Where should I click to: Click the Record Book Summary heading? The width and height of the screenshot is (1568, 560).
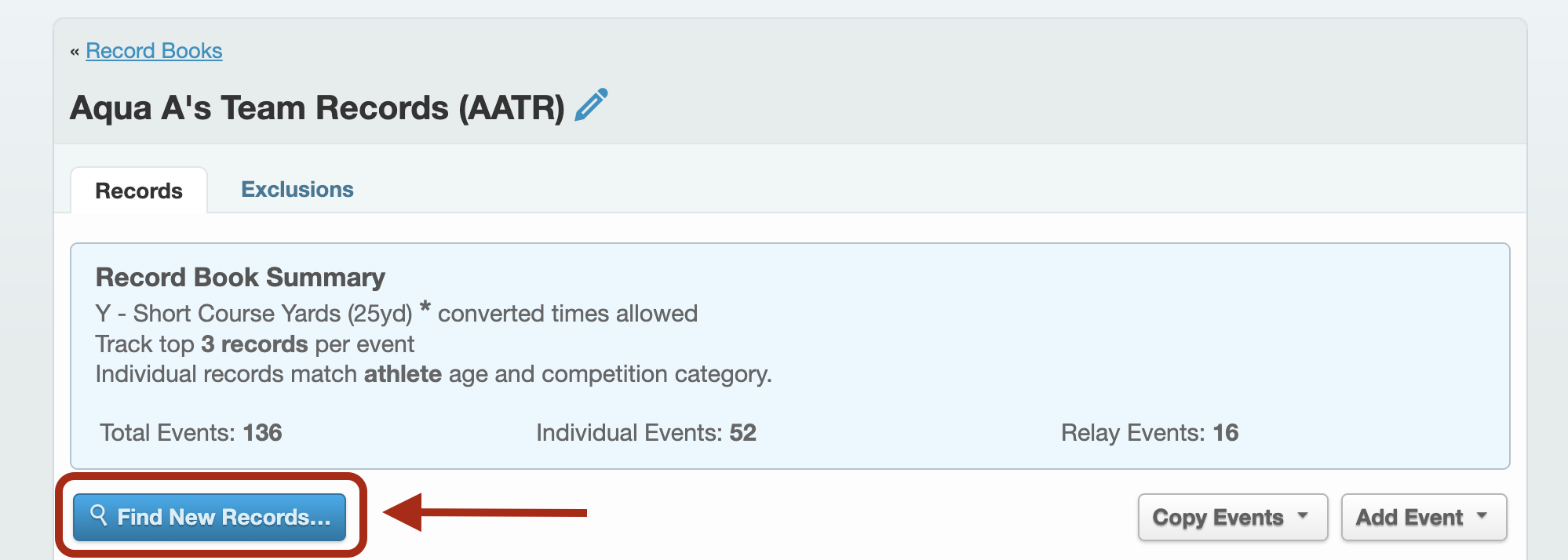(x=240, y=278)
